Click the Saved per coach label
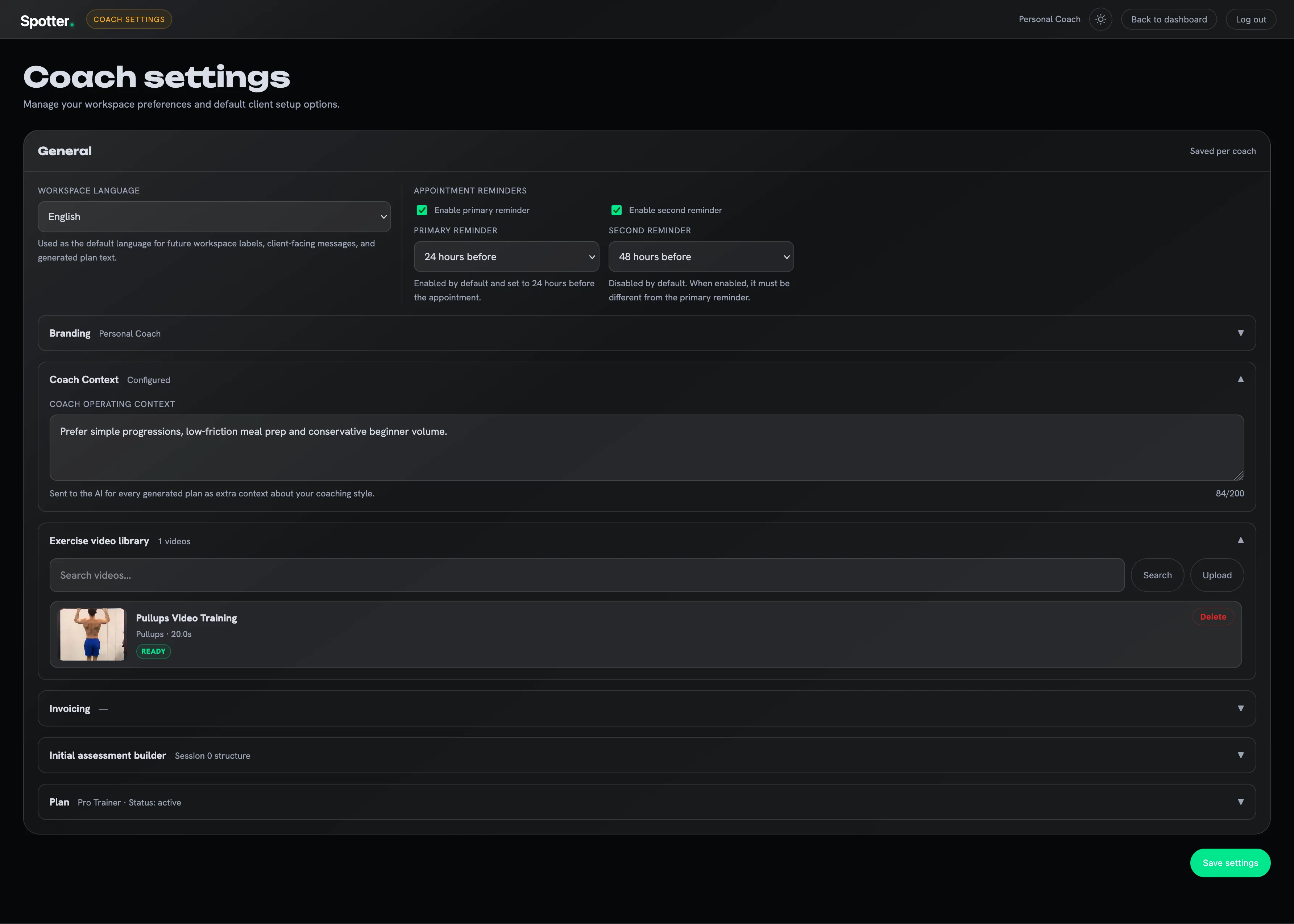The image size is (1294, 924). point(1223,151)
